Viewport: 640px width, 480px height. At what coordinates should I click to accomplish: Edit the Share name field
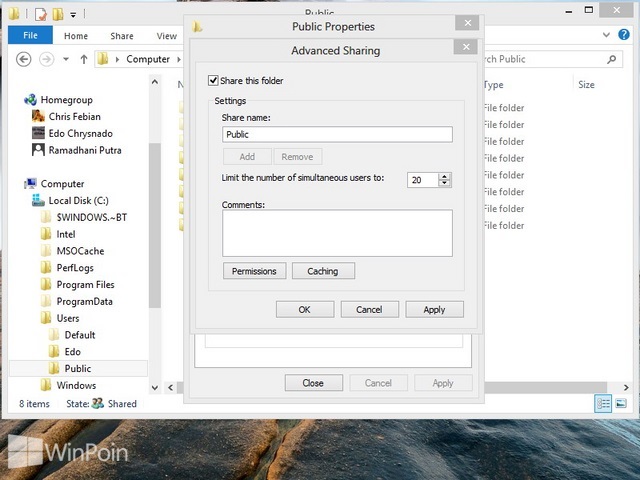(337, 134)
